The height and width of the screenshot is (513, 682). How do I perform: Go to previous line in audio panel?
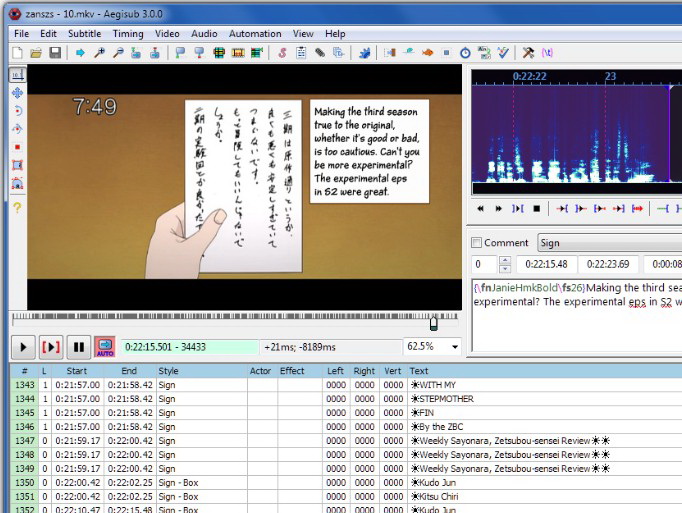point(480,209)
